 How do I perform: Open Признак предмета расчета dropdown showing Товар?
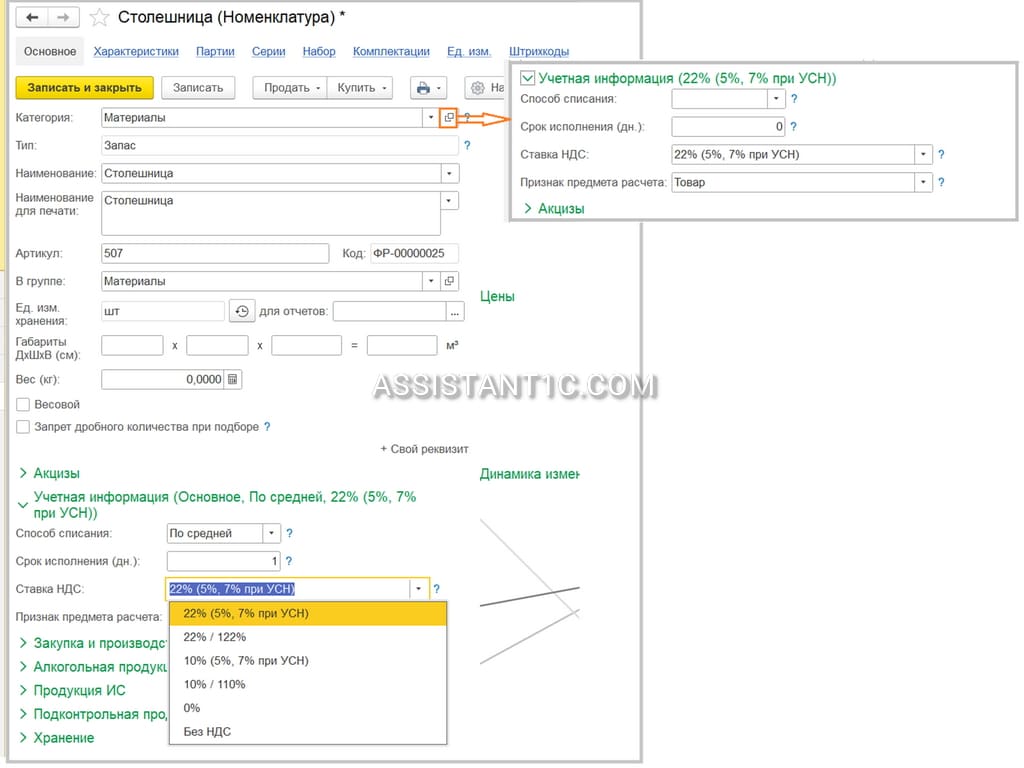pyautogui.click(x=923, y=182)
